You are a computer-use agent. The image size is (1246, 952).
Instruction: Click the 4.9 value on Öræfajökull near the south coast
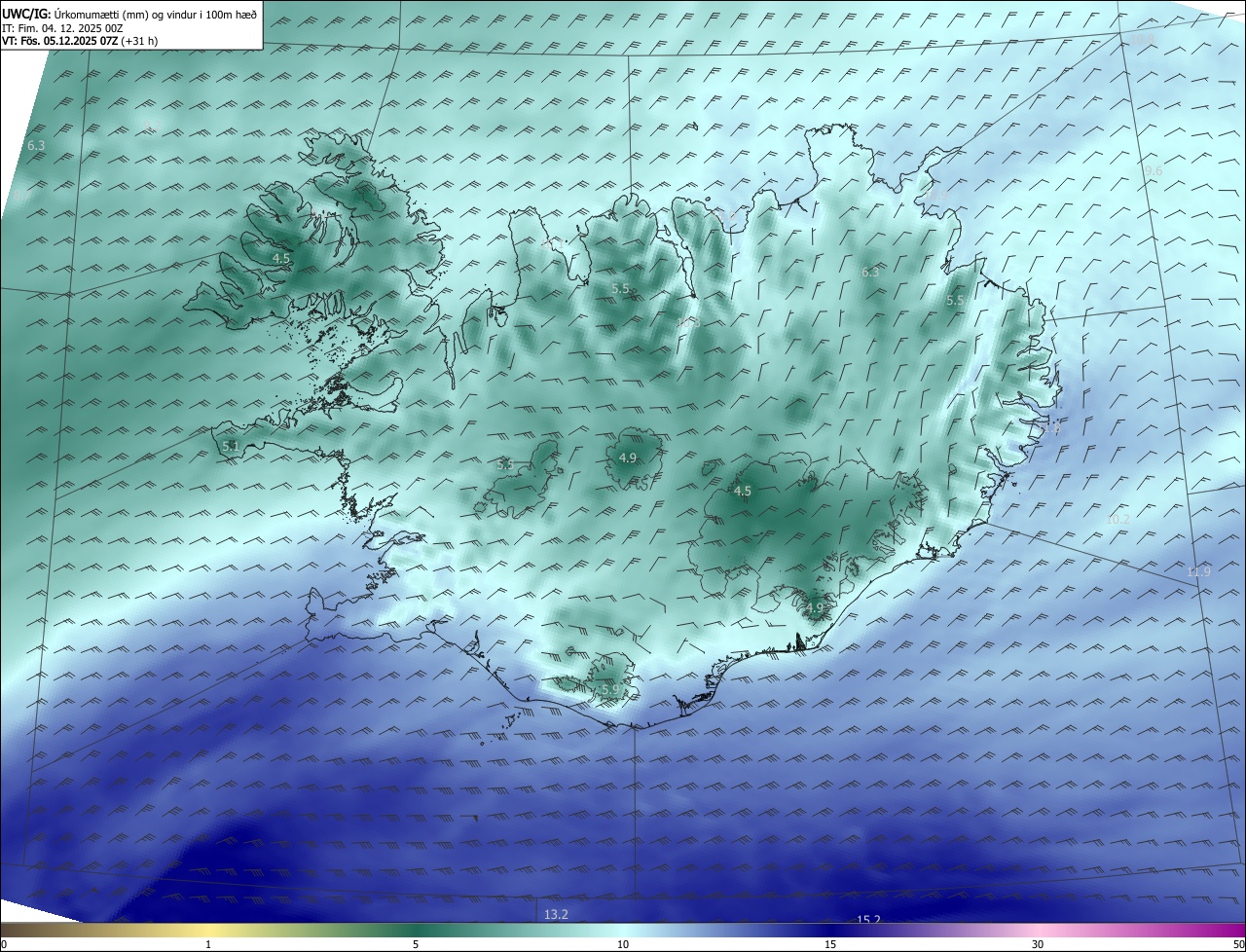pyautogui.click(x=815, y=607)
